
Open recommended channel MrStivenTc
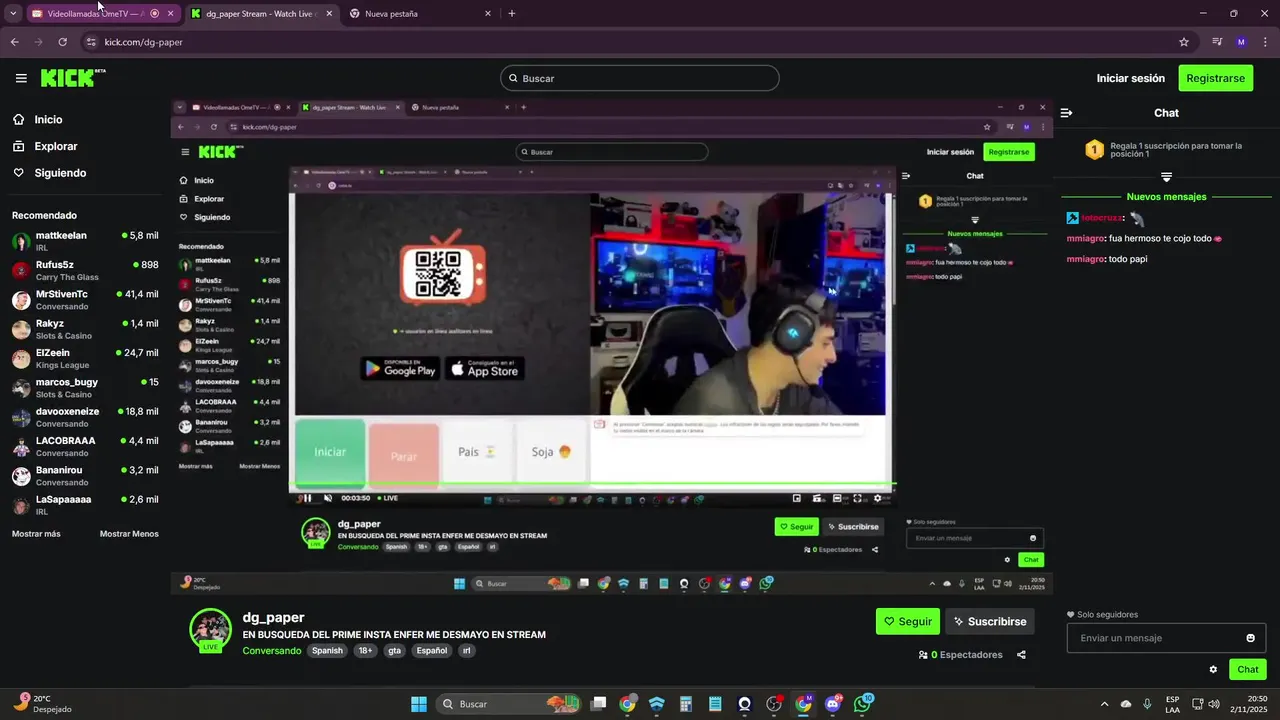coord(85,300)
